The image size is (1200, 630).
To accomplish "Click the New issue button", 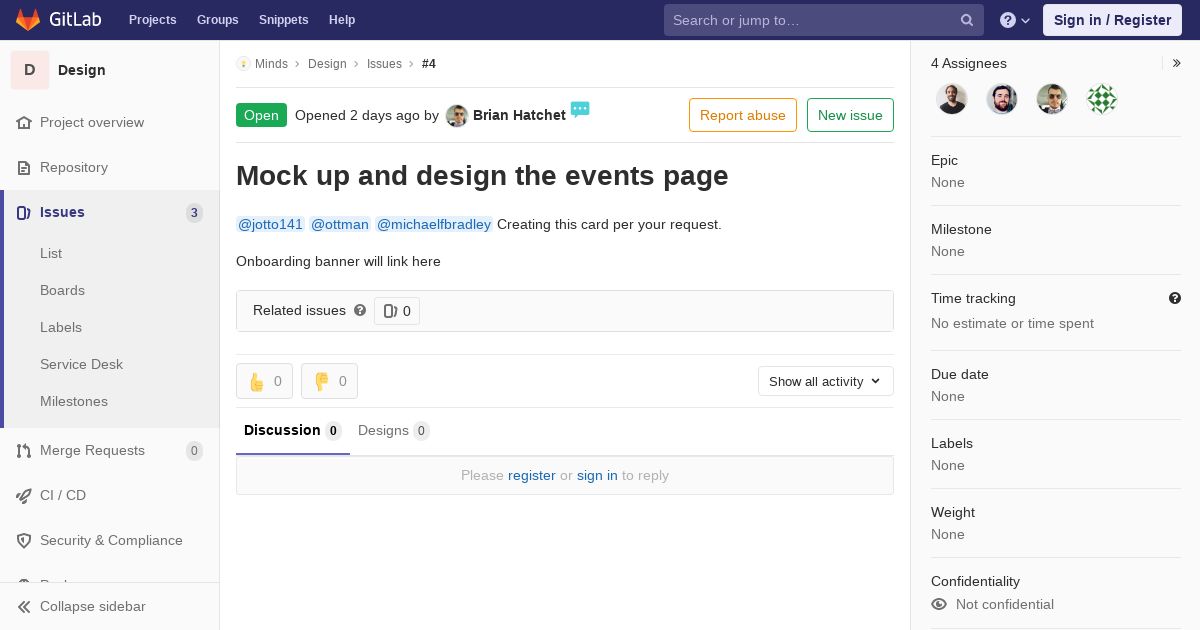I will pos(850,115).
